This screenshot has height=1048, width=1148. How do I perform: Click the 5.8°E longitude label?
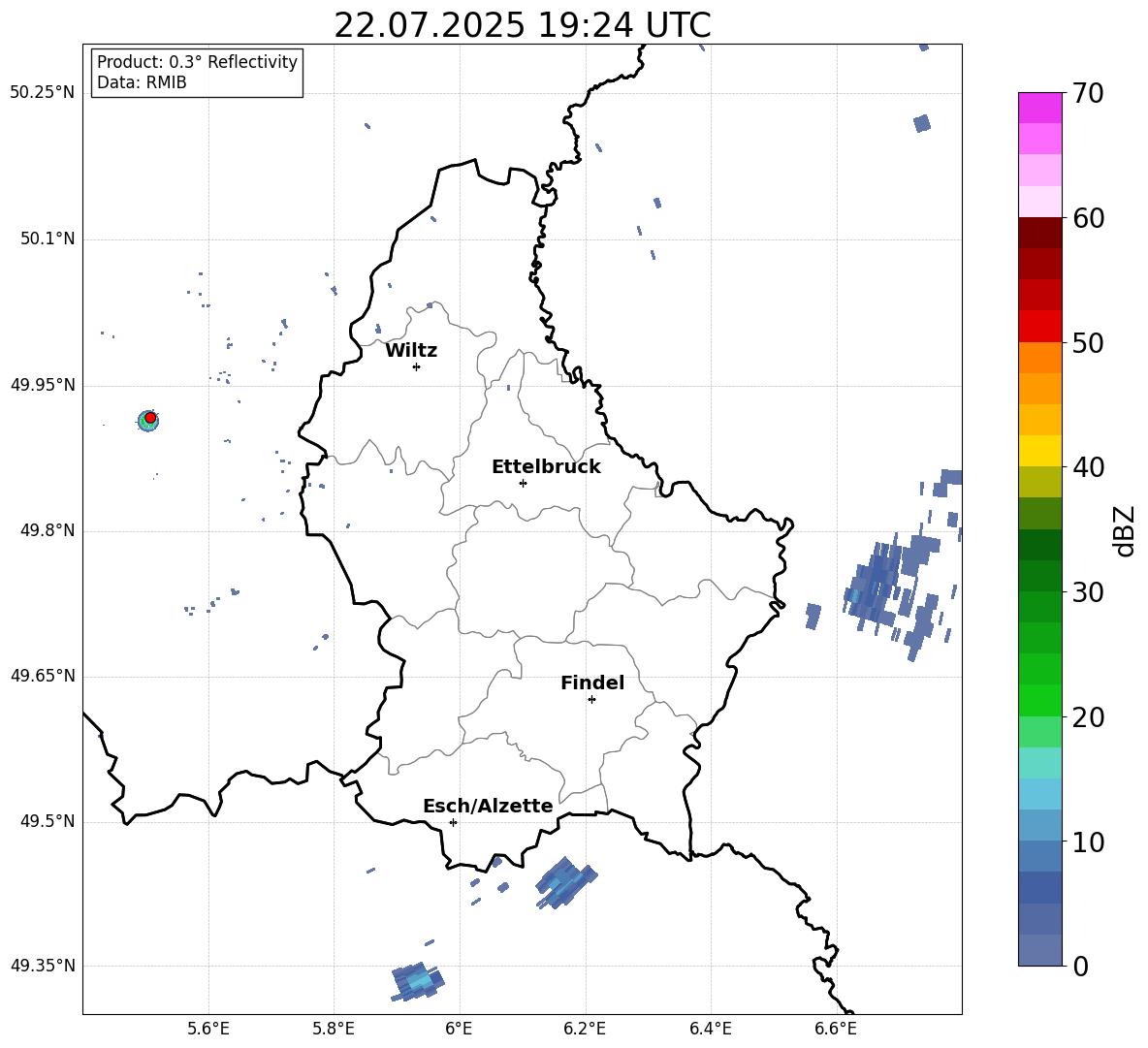coord(334,1029)
